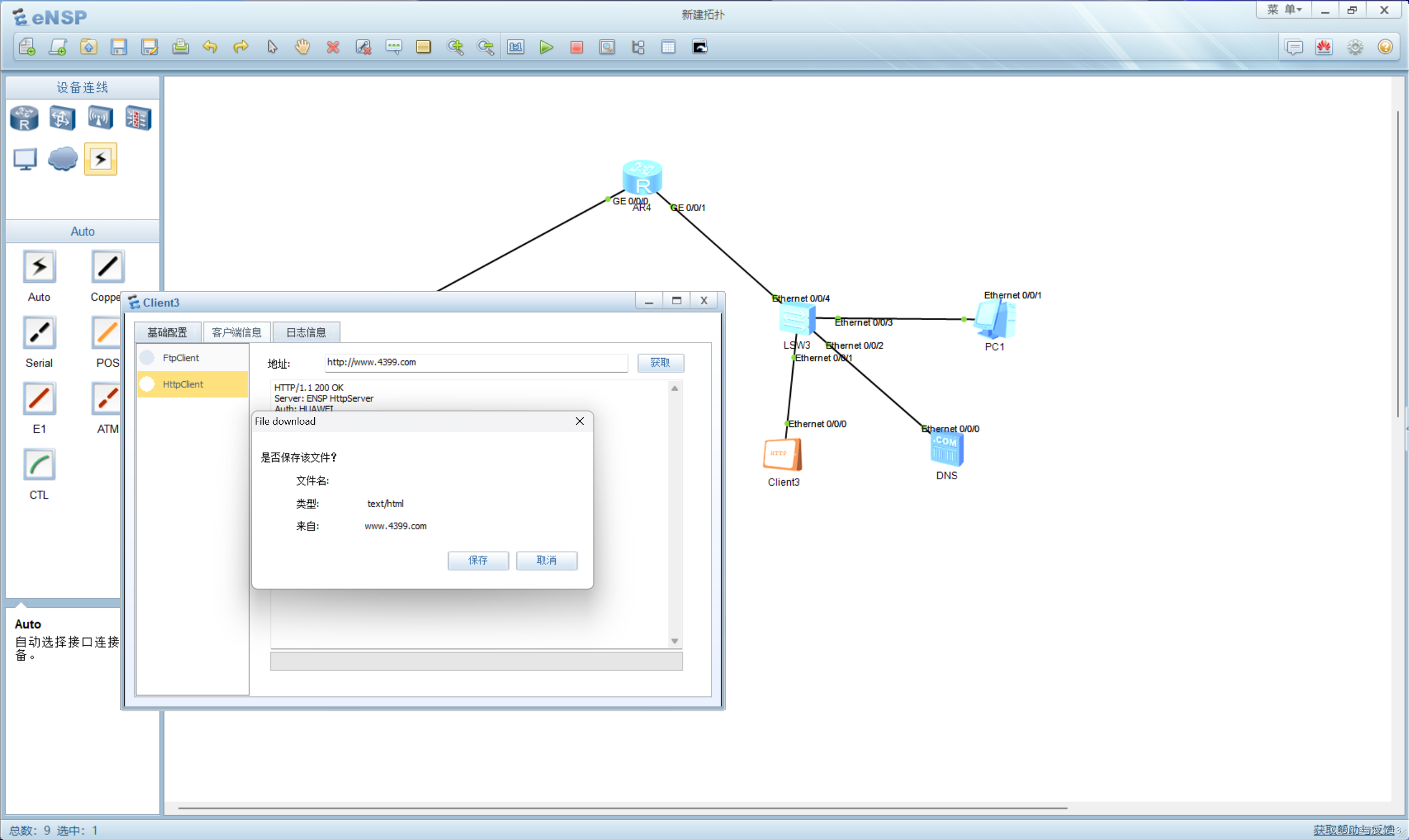The height and width of the screenshot is (840, 1409).
Task: Click 获取帮助与反馈 link in status bar
Action: (x=1353, y=830)
